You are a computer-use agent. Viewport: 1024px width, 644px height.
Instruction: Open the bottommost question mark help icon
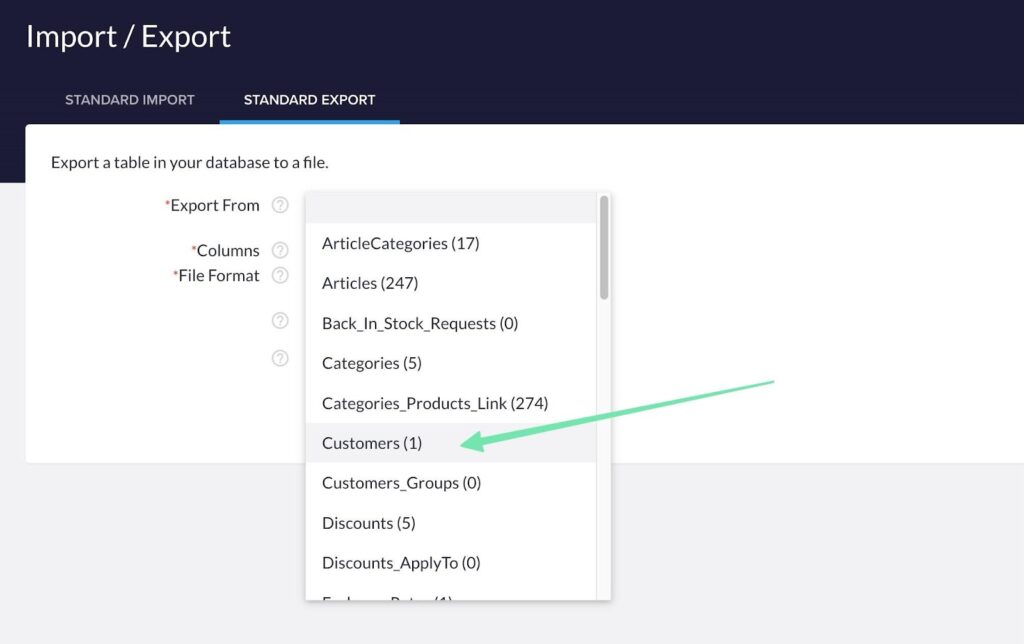(280, 358)
